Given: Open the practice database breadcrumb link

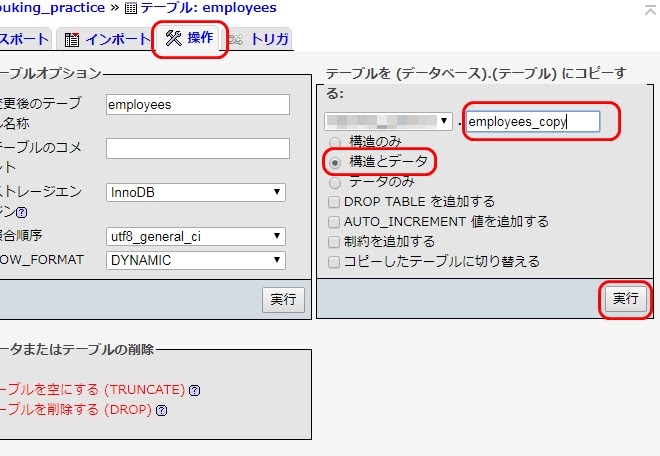Looking at the screenshot, I should [52, 8].
